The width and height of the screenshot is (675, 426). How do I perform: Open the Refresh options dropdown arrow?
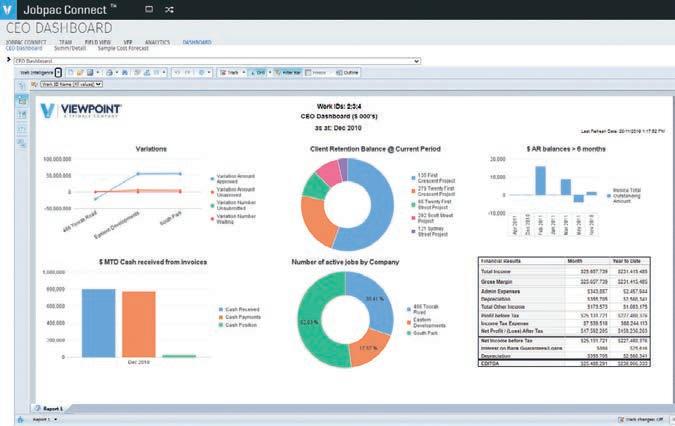(x=209, y=73)
